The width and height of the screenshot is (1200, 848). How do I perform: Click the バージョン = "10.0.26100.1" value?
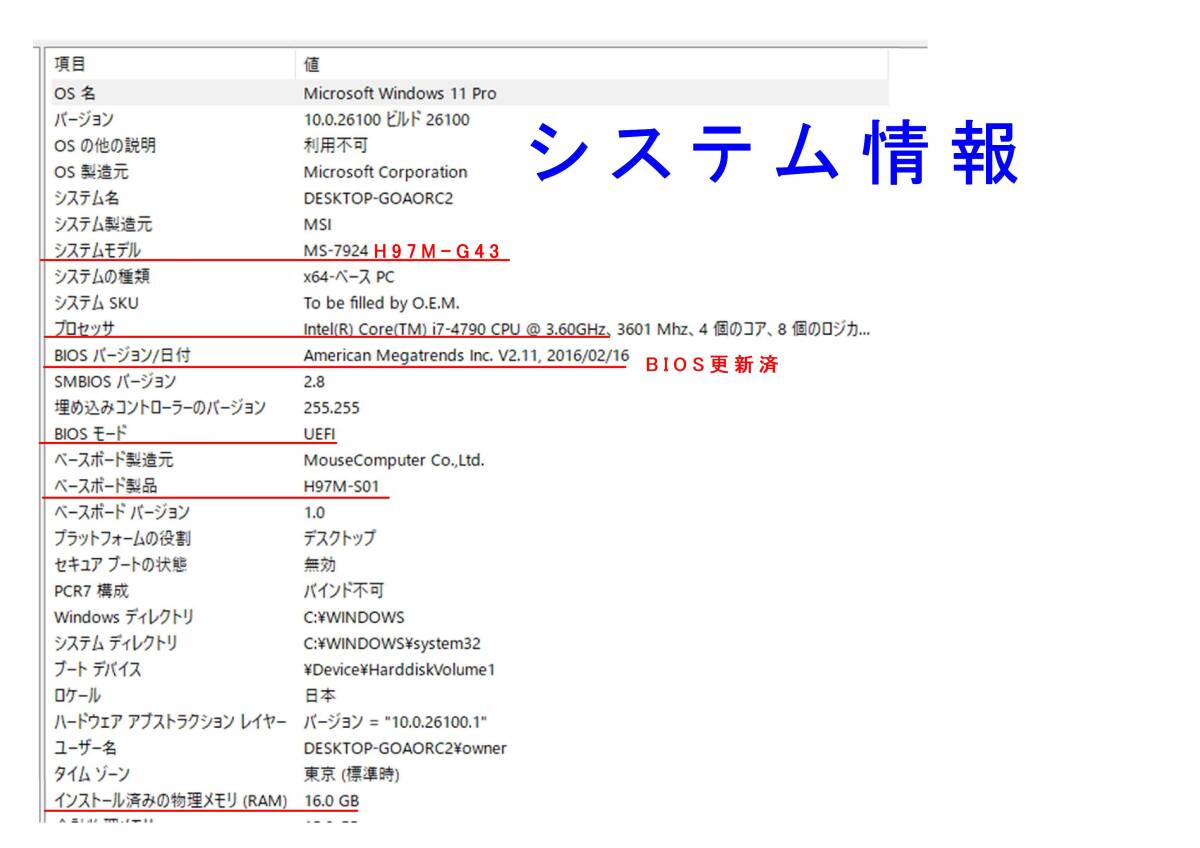[x=396, y=721]
